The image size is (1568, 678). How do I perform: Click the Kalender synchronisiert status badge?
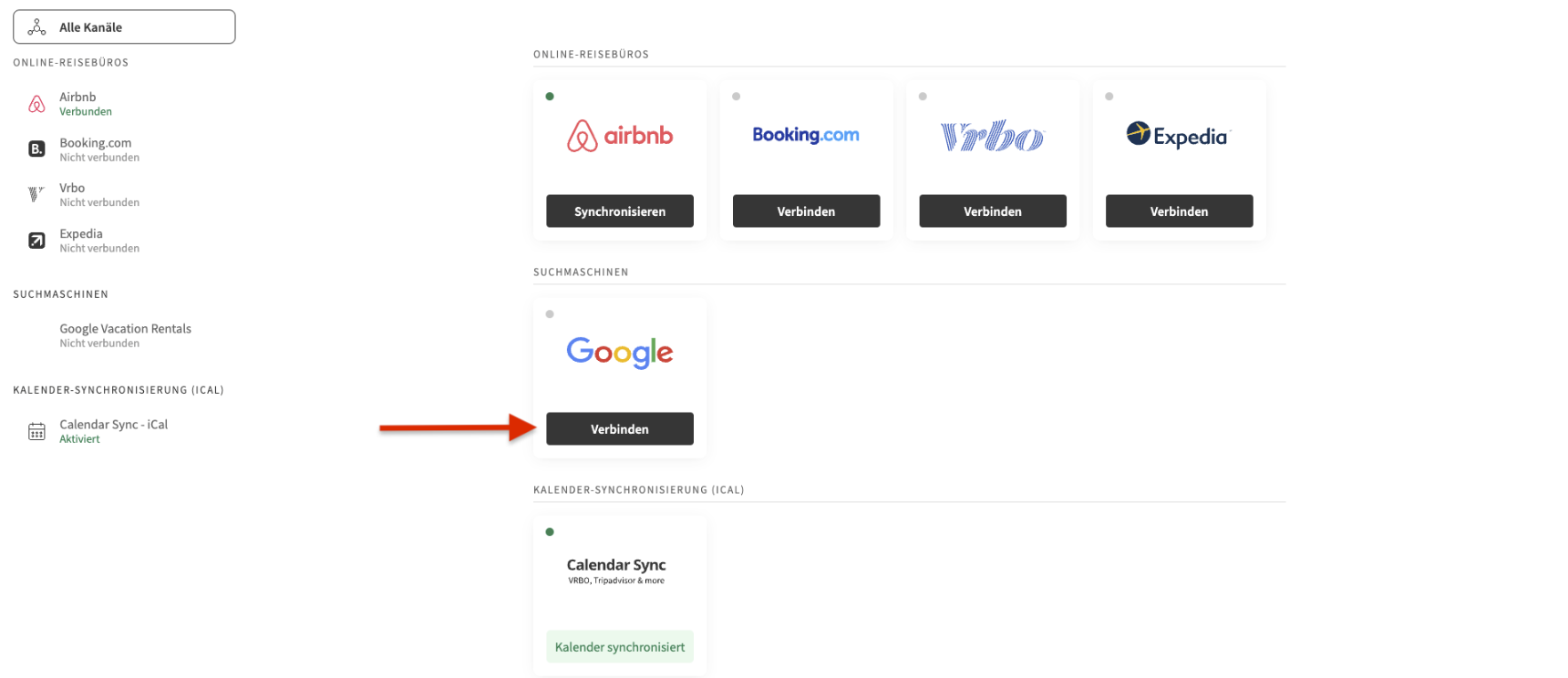pyautogui.click(x=620, y=647)
